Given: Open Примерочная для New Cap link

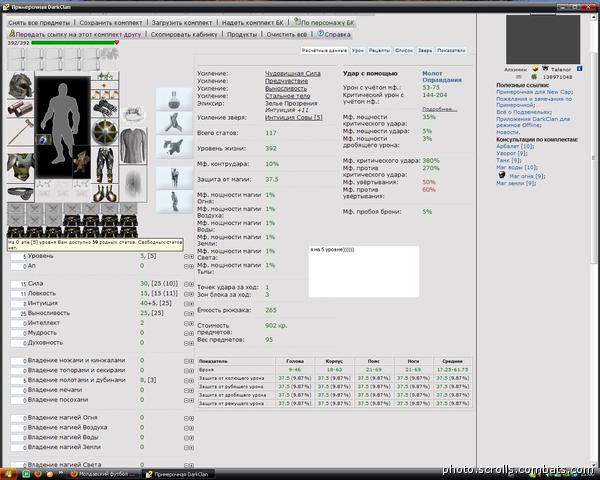Looking at the screenshot, I should (534, 92).
